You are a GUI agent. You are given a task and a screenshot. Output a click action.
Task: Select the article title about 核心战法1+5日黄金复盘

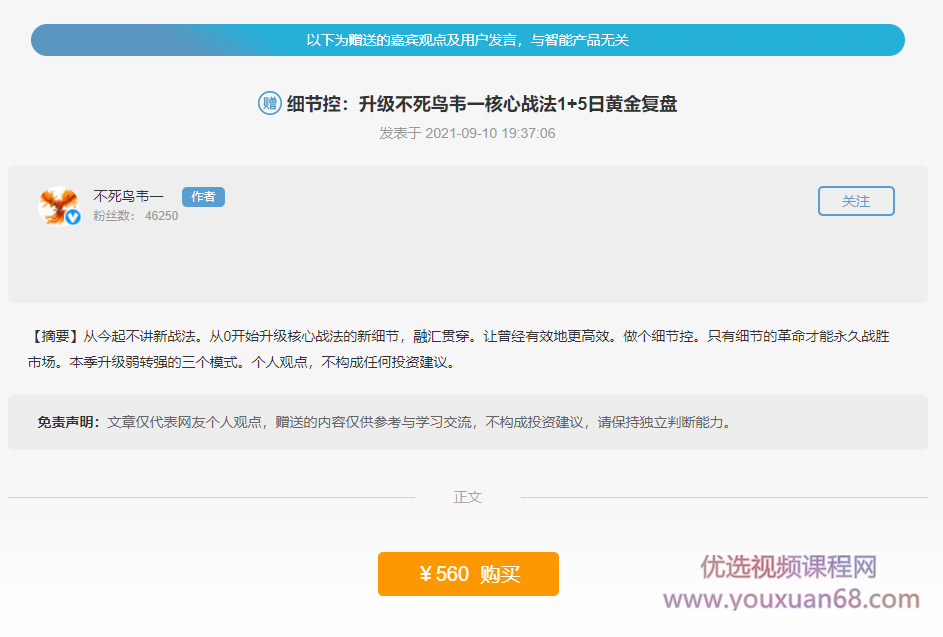[480, 103]
